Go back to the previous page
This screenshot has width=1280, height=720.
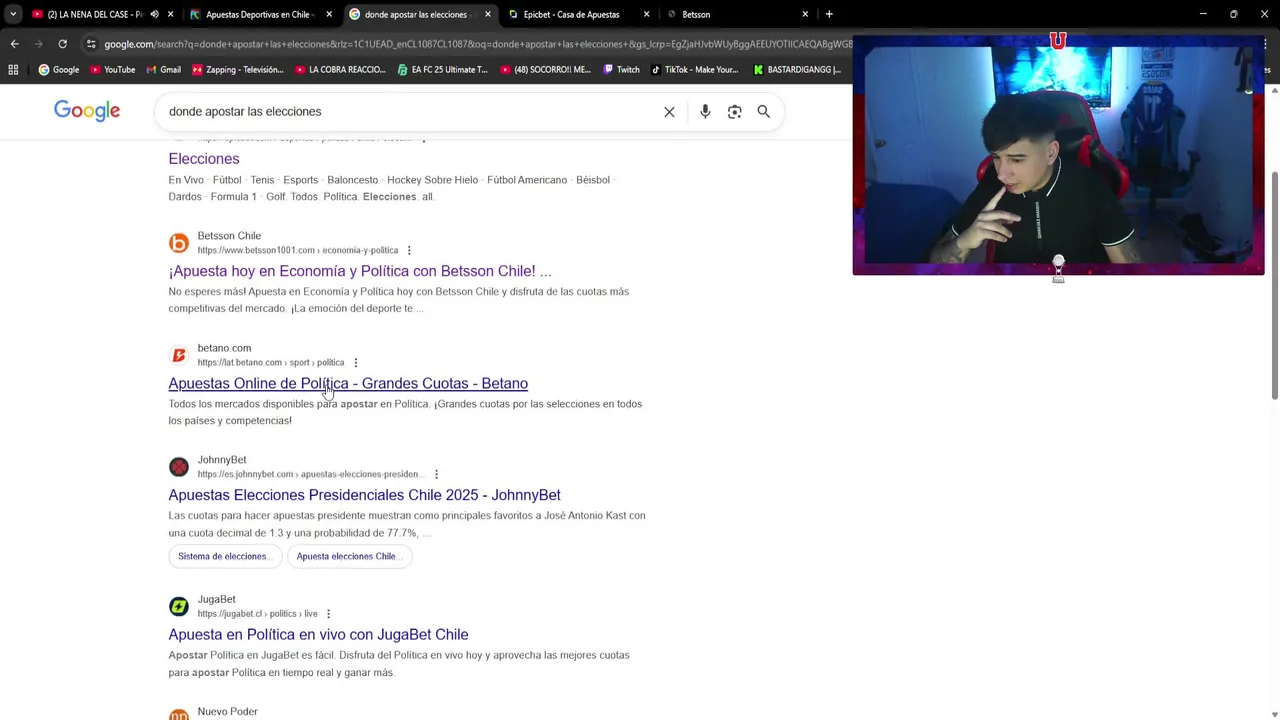[x=14, y=44]
